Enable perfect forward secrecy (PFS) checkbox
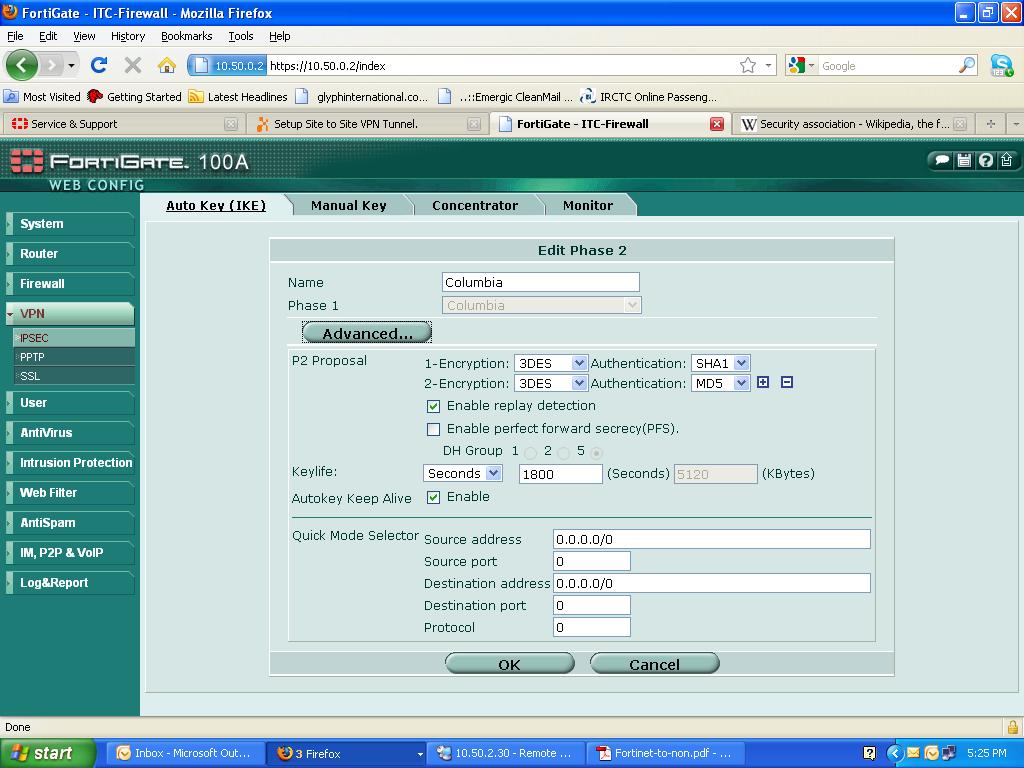The height and width of the screenshot is (768, 1024). tap(433, 430)
